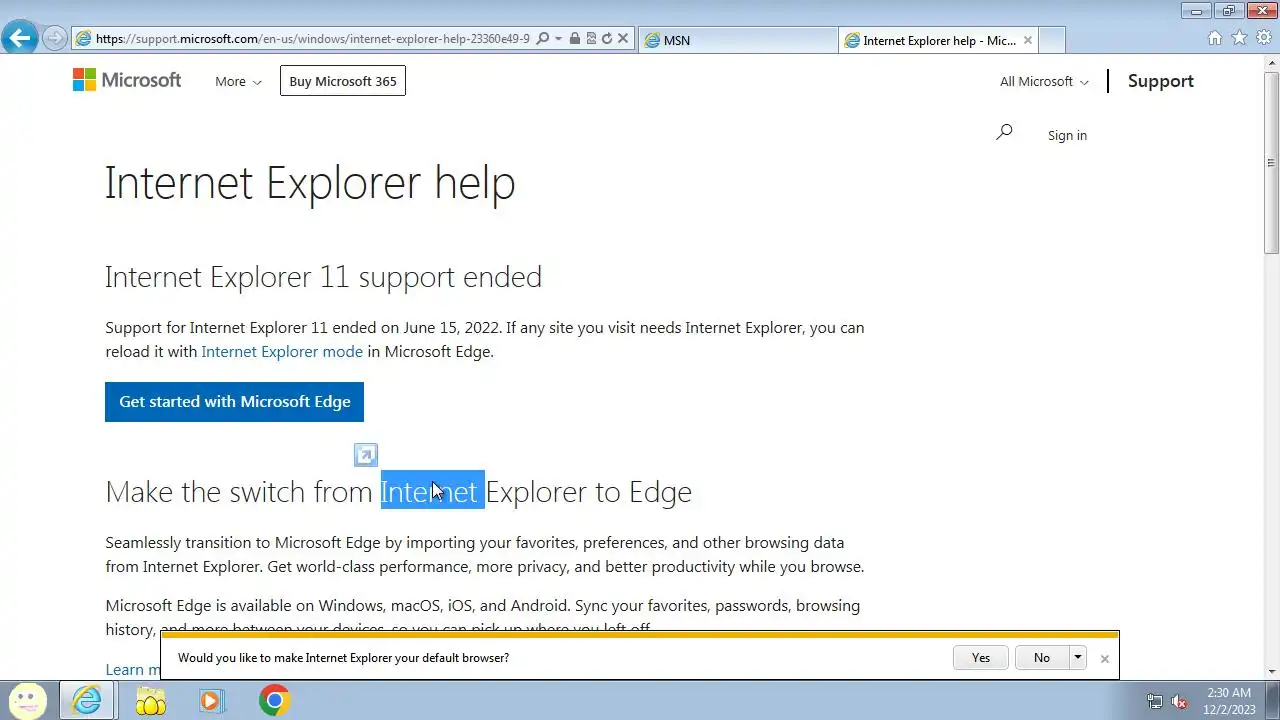This screenshot has width=1280, height=720.
Task: Dismiss the default browser notification bar
Action: tap(1104, 658)
